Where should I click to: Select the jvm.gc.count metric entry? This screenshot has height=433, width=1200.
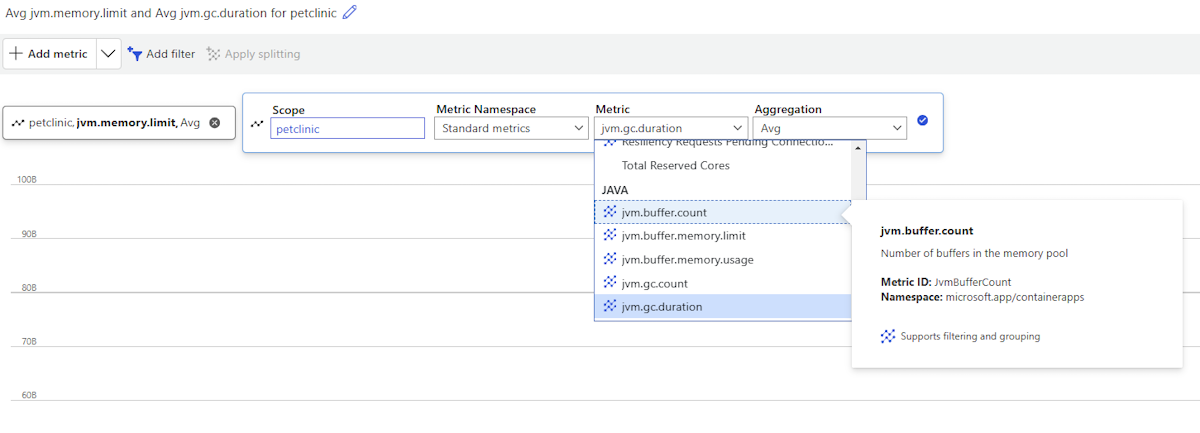654,283
